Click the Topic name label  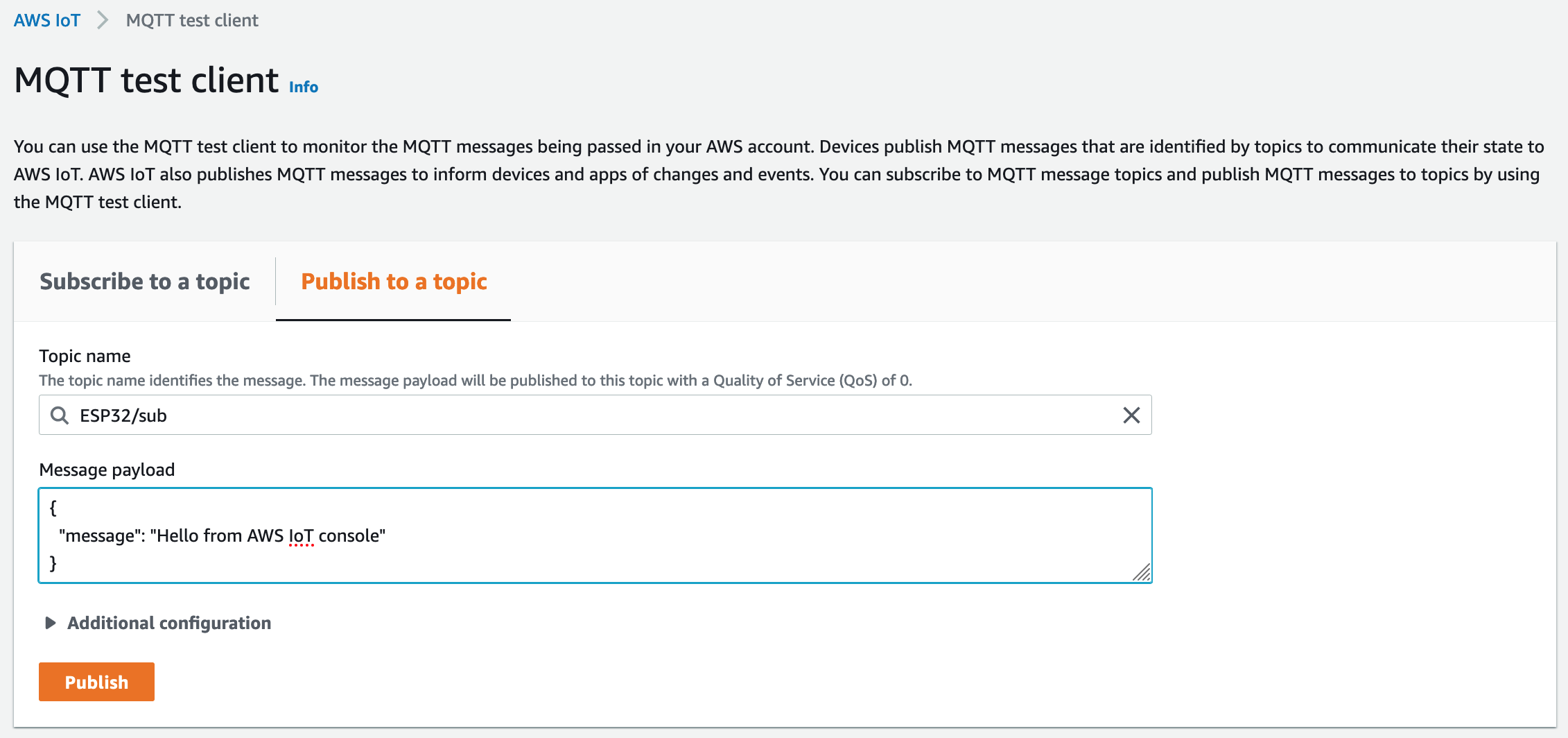coord(85,356)
